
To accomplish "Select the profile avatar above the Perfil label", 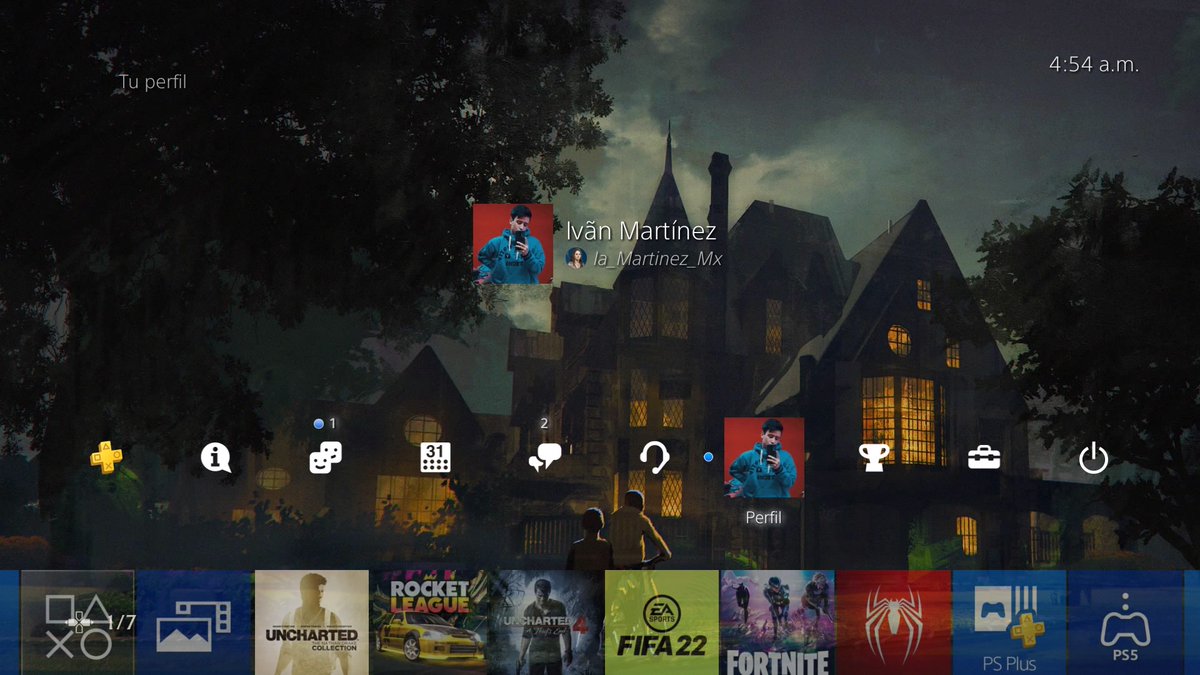I will pos(764,458).
